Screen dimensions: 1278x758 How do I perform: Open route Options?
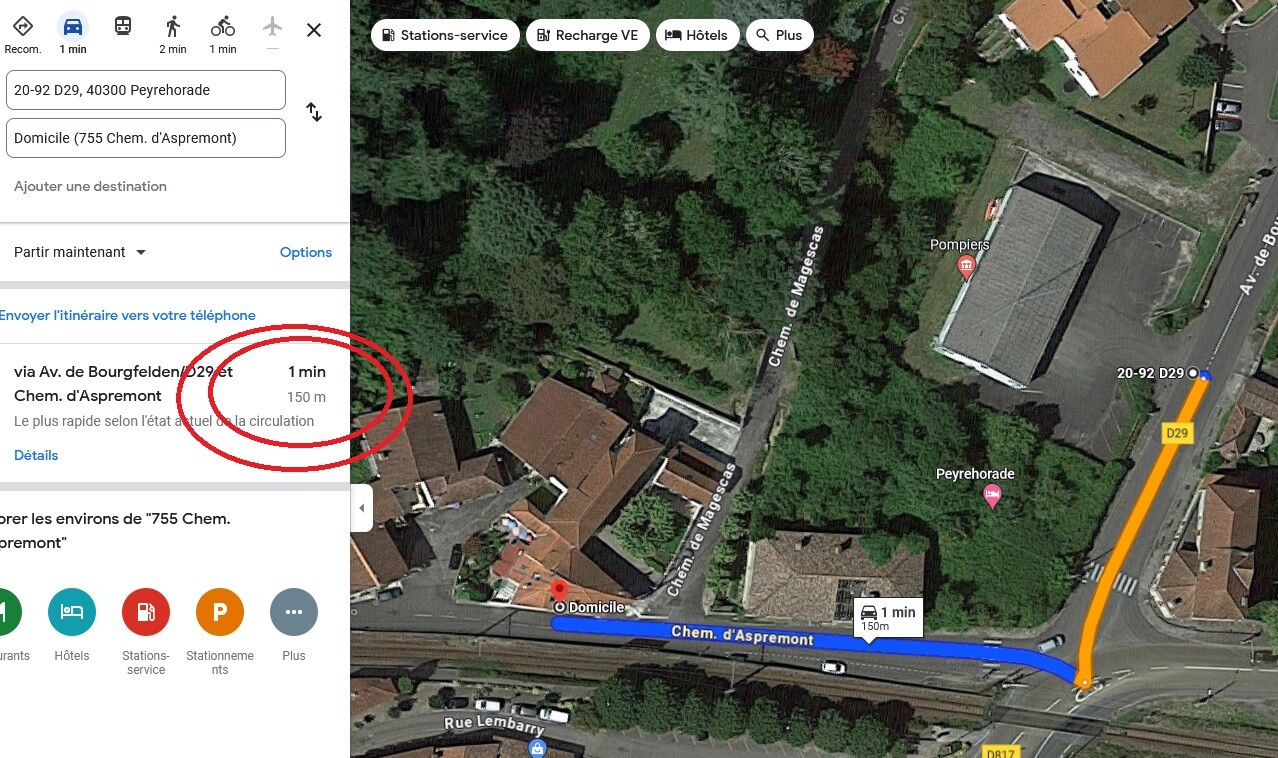pyautogui.click(x=306, y=252)
